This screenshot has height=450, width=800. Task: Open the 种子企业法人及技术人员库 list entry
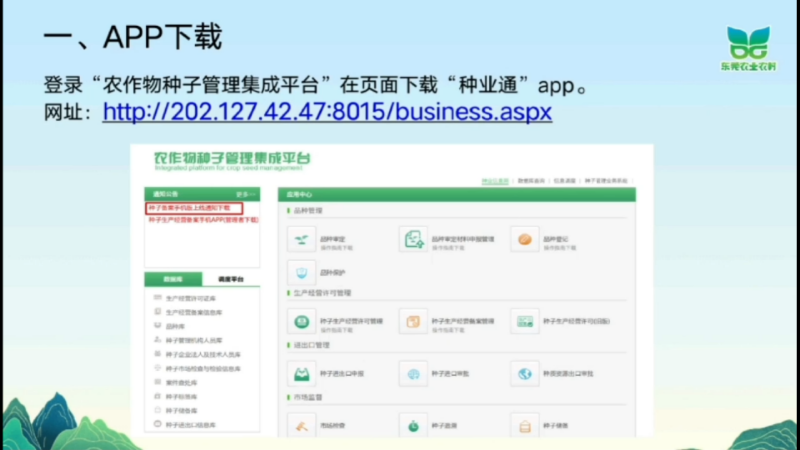pos(203,355)
